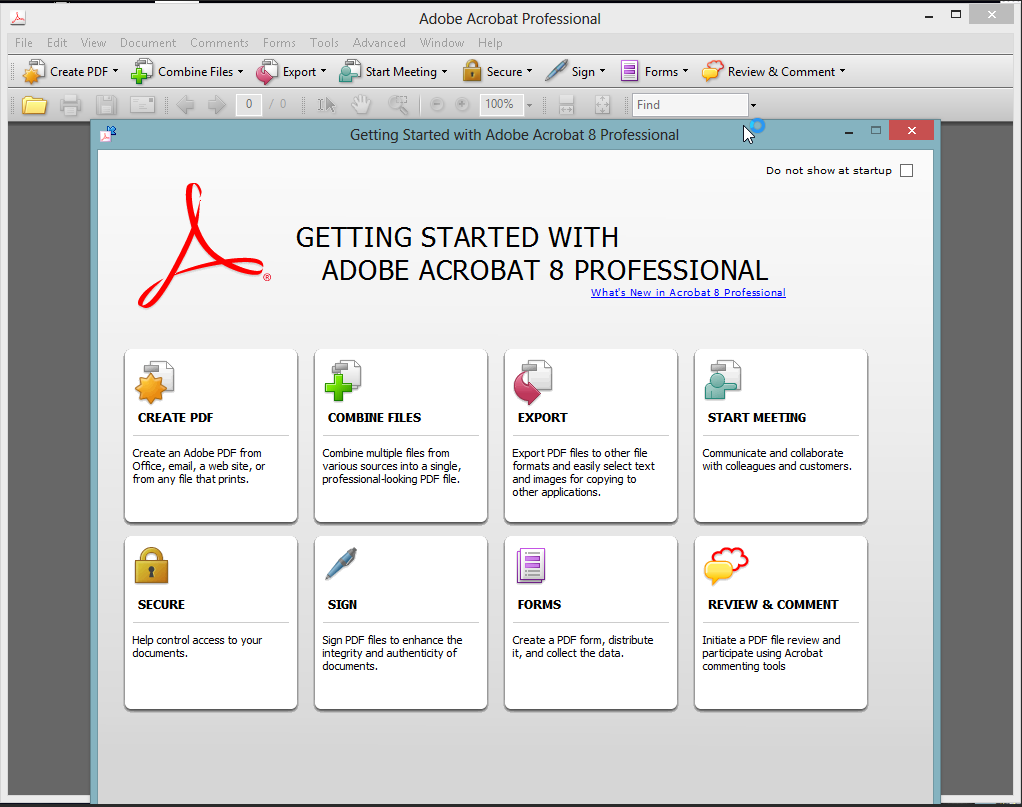1022x807 pixels.
Task: Go to previous page arrow
Action: (x=186, y=104)
